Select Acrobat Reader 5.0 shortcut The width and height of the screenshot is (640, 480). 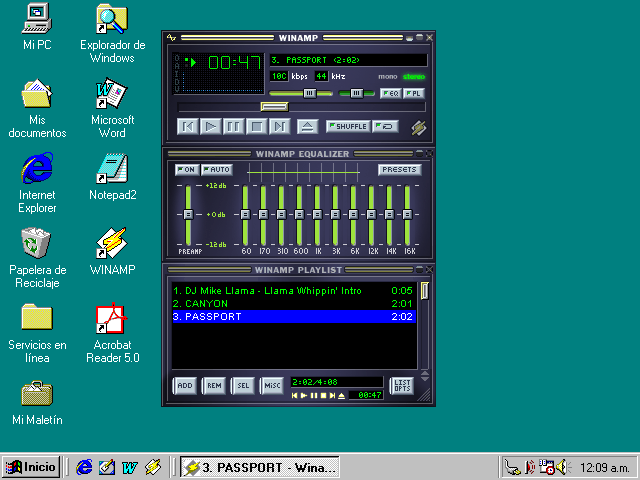[112, 333]
